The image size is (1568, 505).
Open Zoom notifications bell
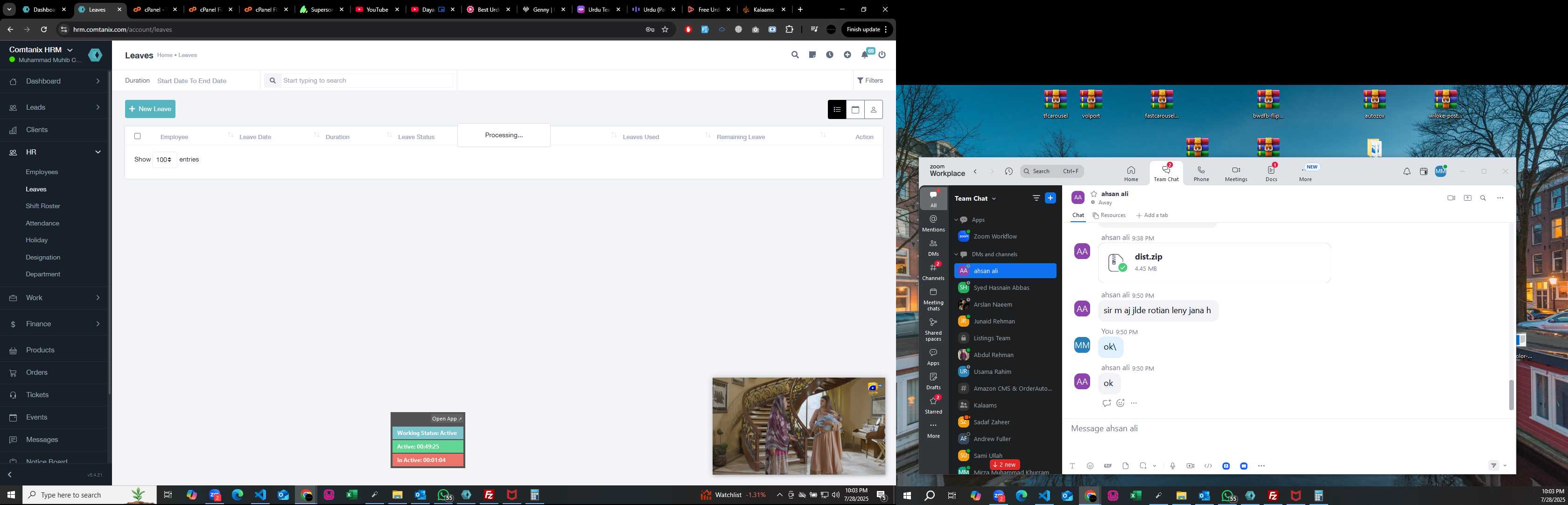[x=1407, y=172]
